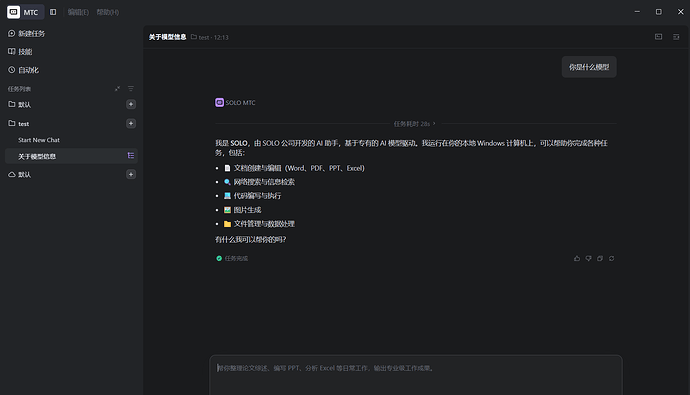Give the response a thumbs down

click(x=588, y=259)
